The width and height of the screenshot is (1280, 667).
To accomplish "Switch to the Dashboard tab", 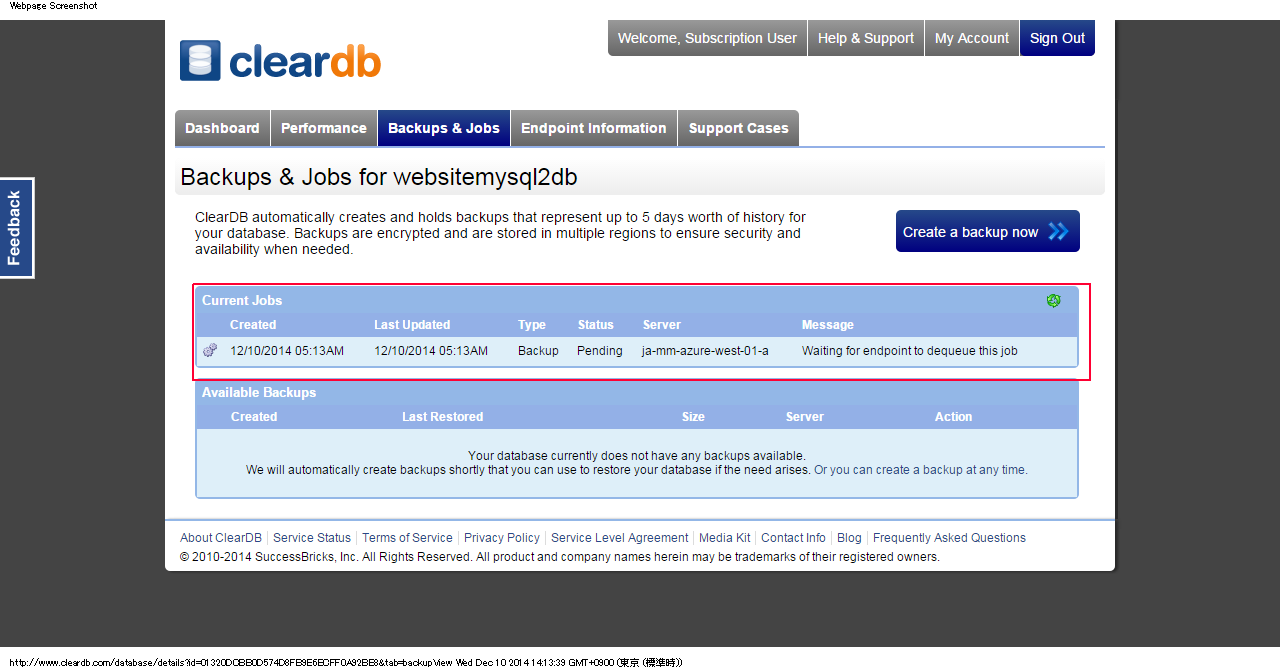I will pos(222,128).
